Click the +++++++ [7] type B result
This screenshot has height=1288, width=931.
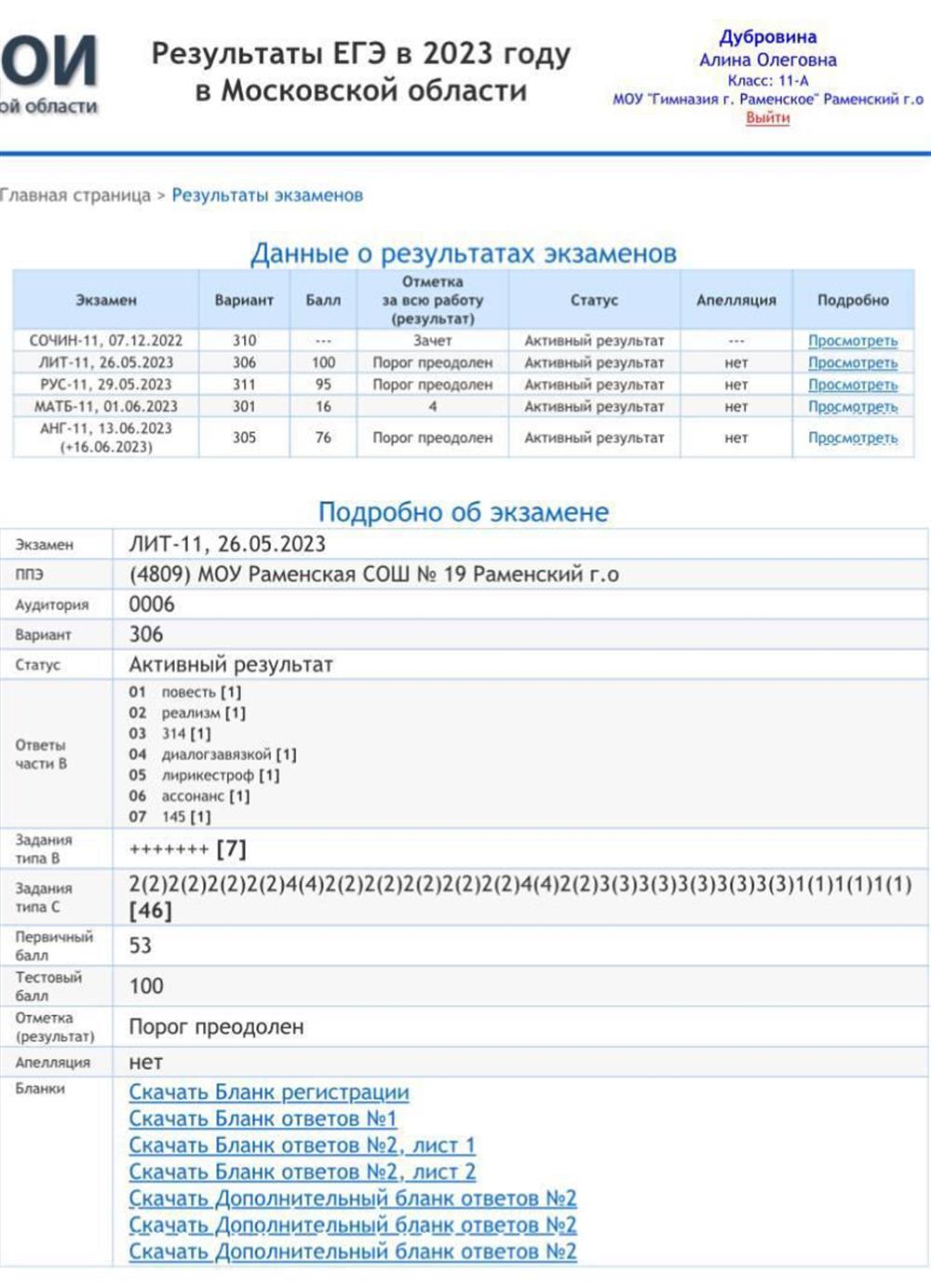point(187,848)
